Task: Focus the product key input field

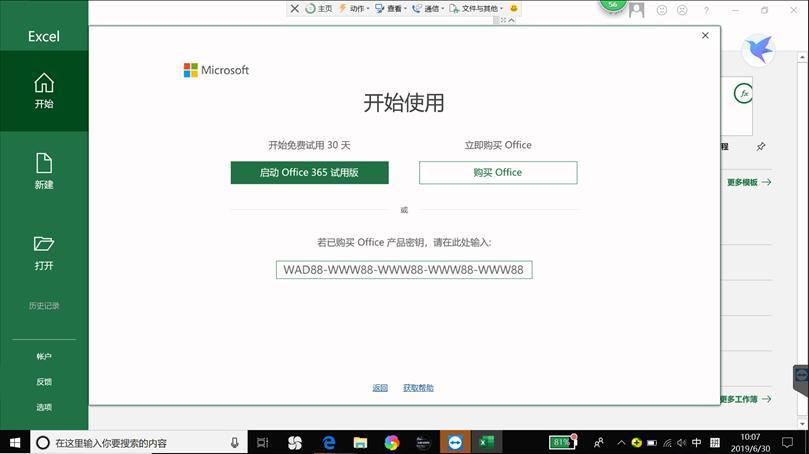Action: [x=404, y=270]
